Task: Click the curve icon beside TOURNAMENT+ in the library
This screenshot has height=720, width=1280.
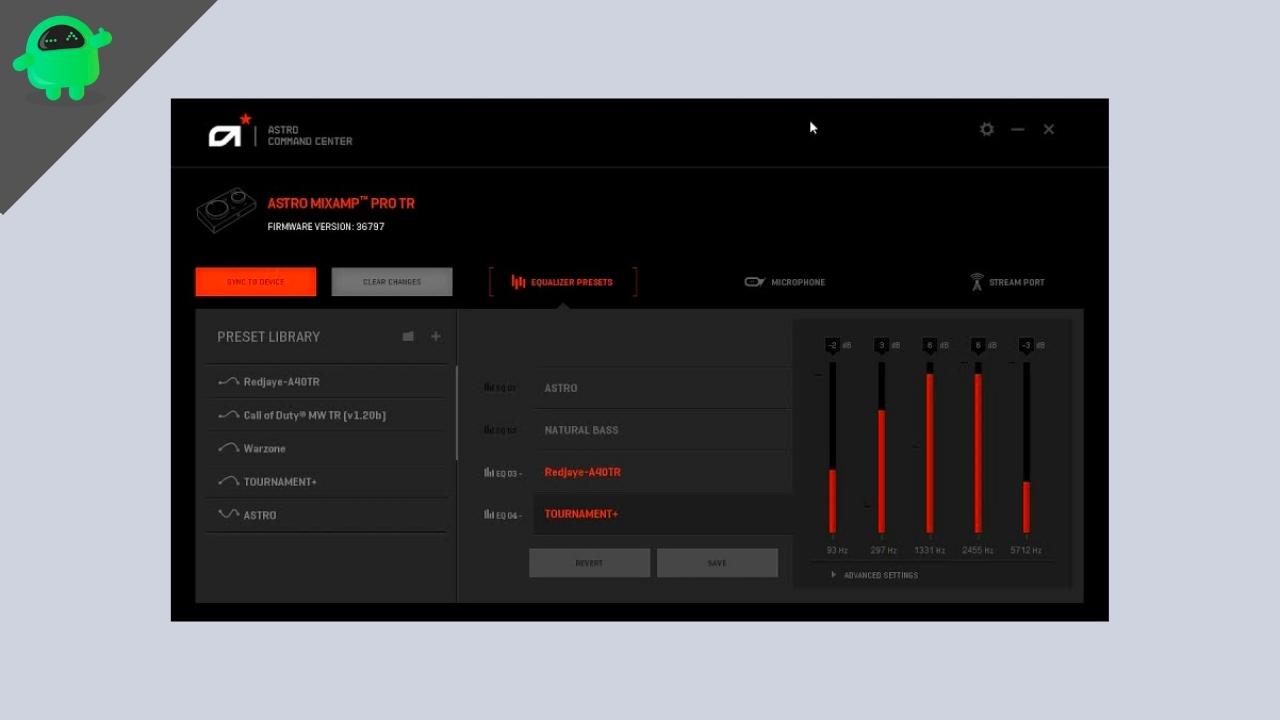Action: (228, 481)
